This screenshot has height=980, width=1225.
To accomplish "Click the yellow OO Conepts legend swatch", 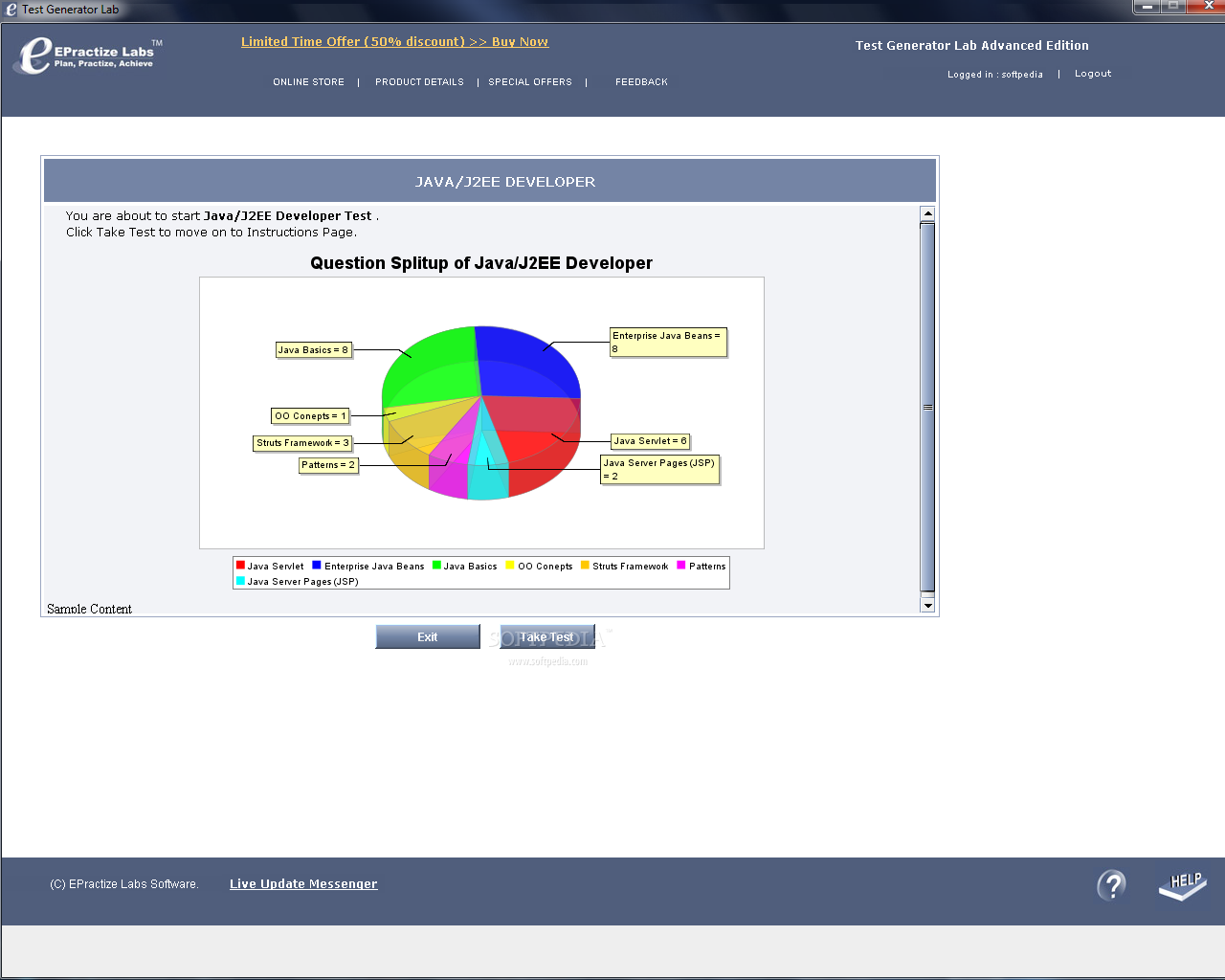I will click(x=510, y=566).
